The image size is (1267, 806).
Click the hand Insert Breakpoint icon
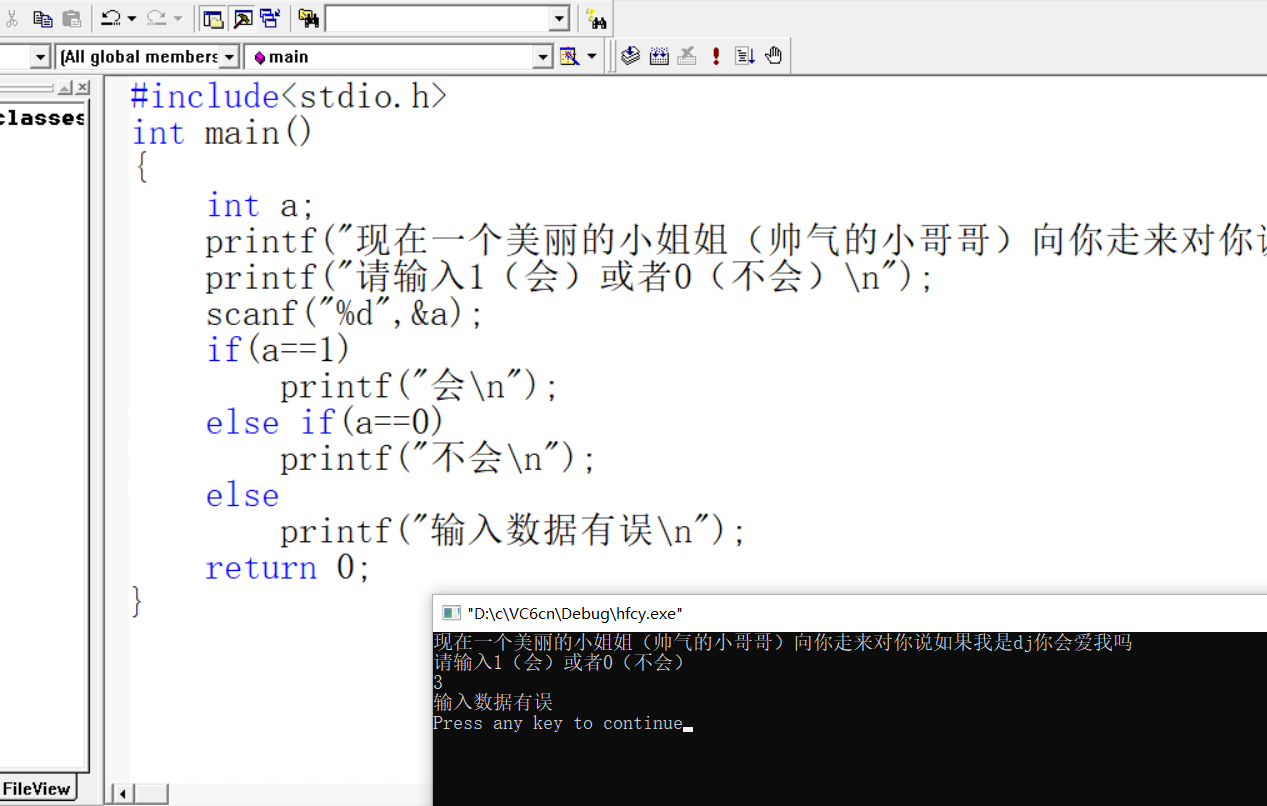click(x=774, y=56)
